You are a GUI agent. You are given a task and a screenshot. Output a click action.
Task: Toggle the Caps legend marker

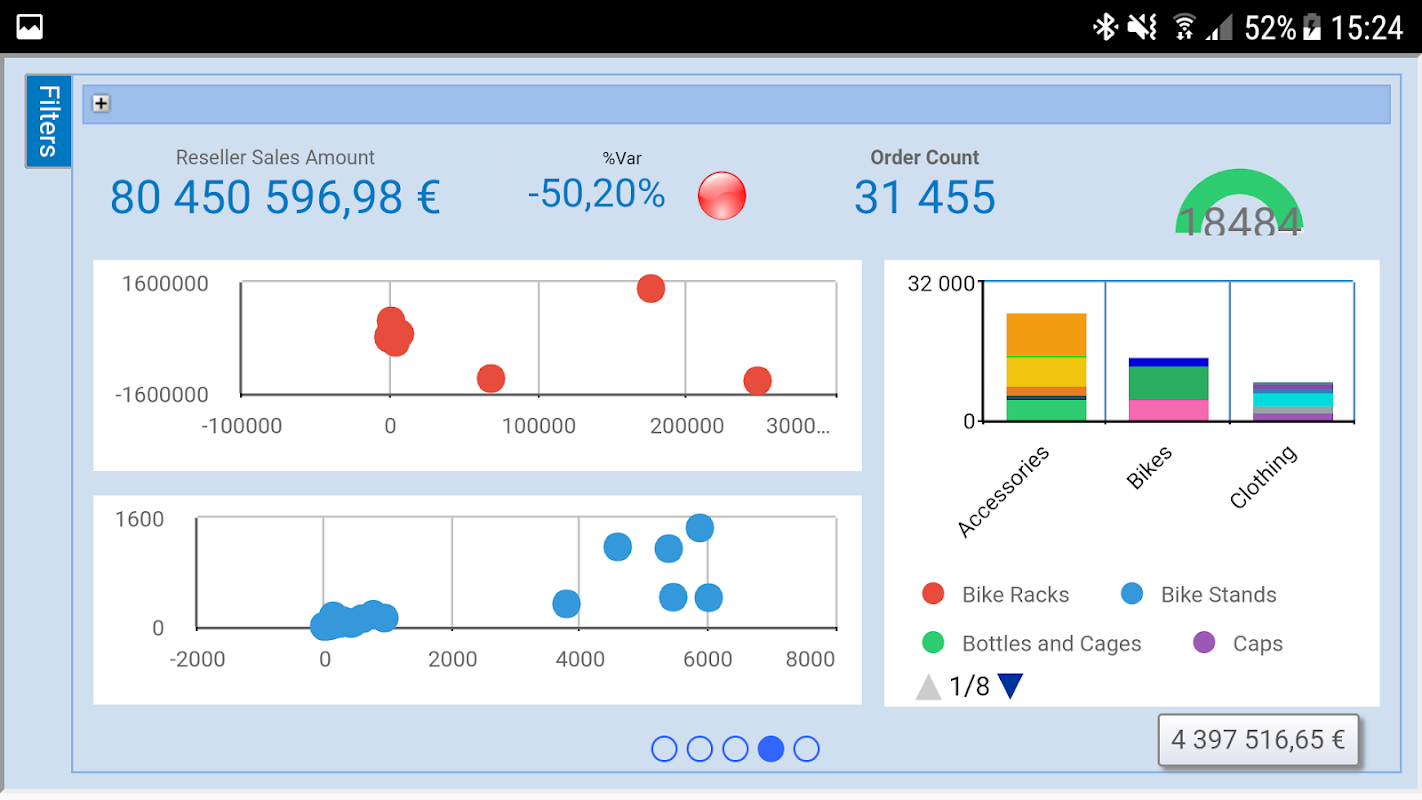coord(1204,643)
